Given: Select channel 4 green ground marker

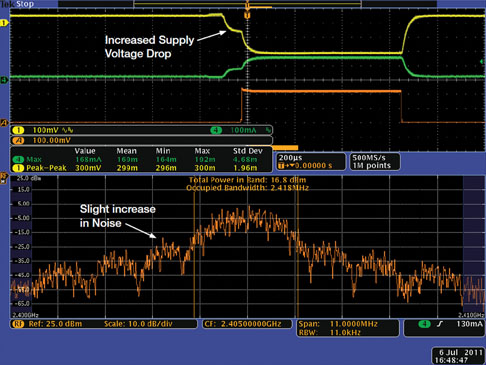Looking at the screenshot, I should [x=4, y=80].
